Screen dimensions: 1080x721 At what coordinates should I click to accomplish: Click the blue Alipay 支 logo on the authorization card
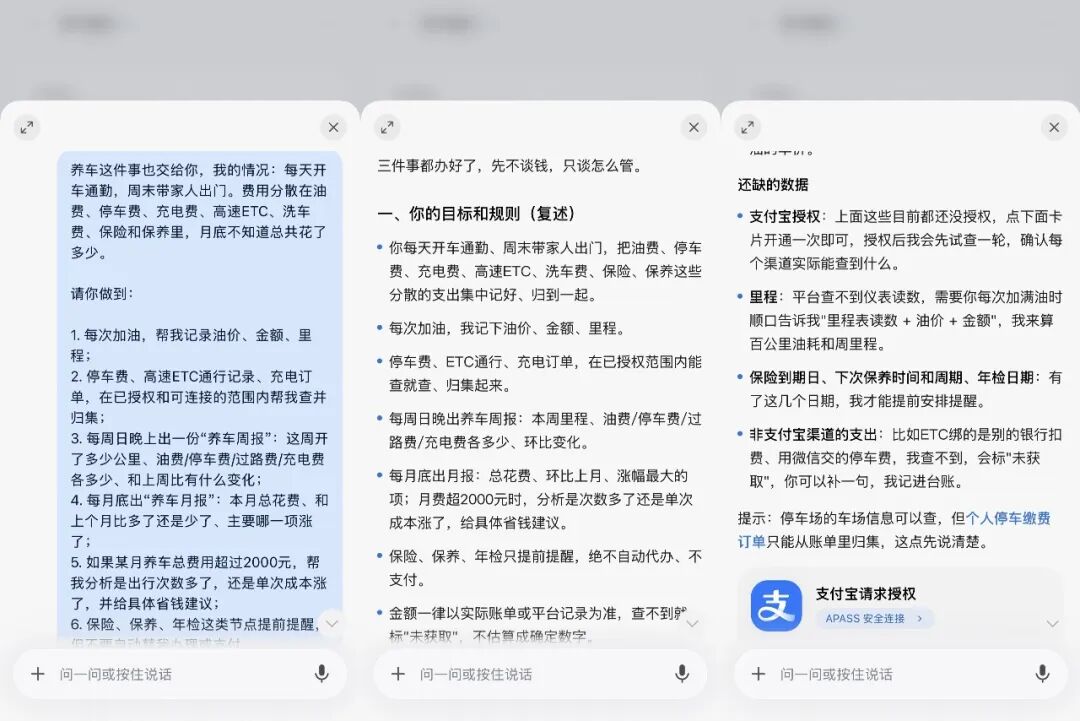click(776, 605)
